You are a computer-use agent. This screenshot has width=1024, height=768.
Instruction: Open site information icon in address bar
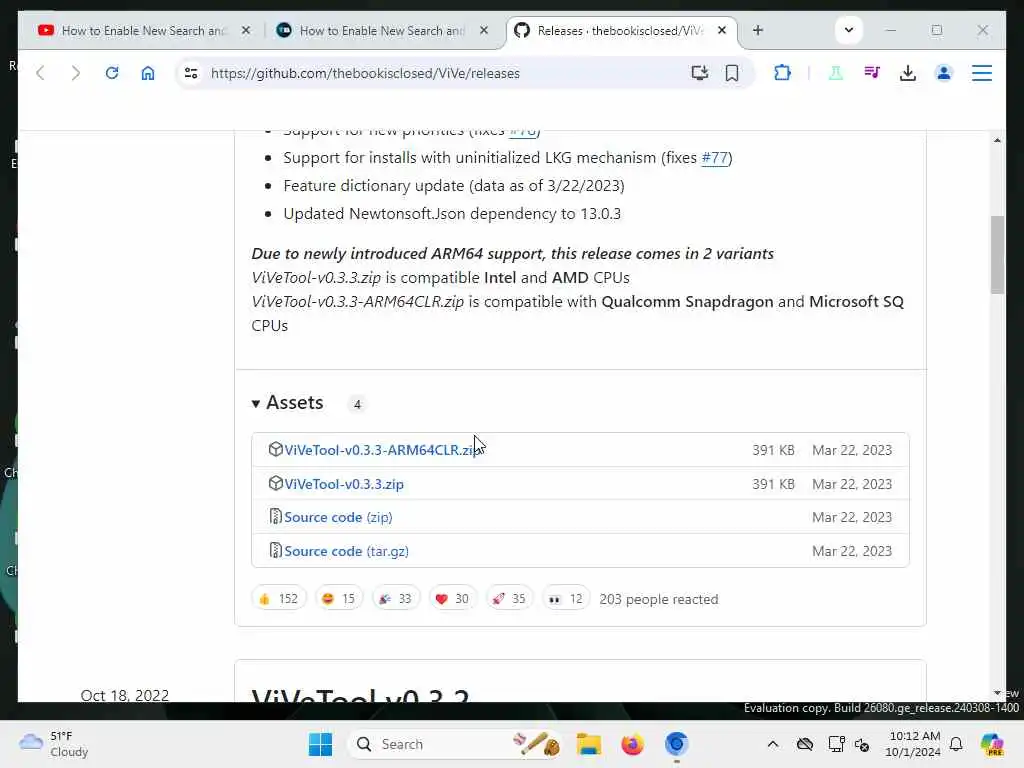(x=191, y=73)
